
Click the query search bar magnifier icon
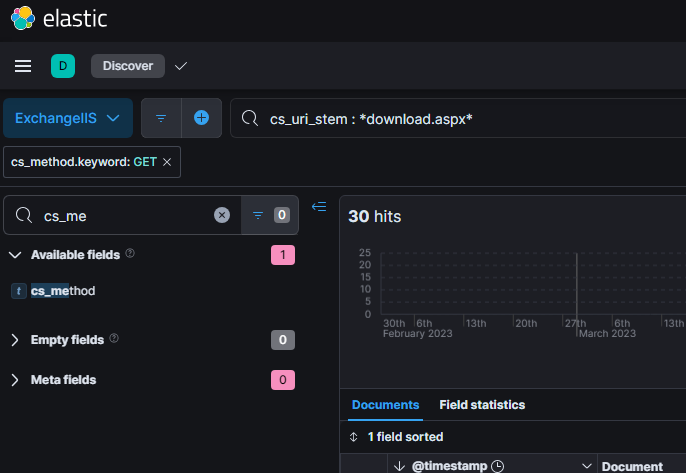(x=250, y=118)
